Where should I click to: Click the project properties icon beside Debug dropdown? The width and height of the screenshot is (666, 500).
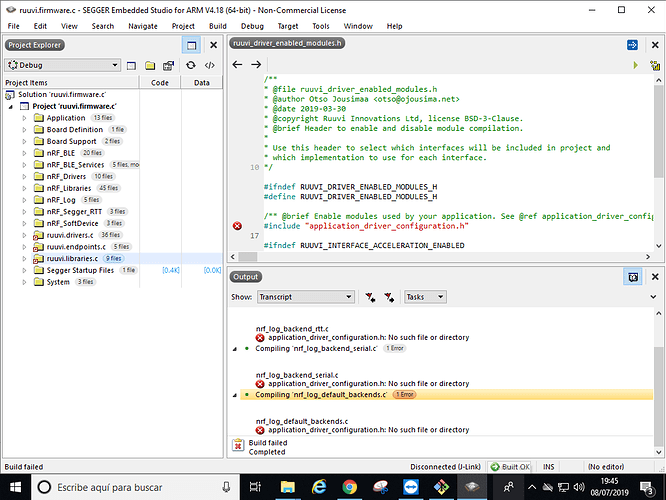(x=132, y=65)
